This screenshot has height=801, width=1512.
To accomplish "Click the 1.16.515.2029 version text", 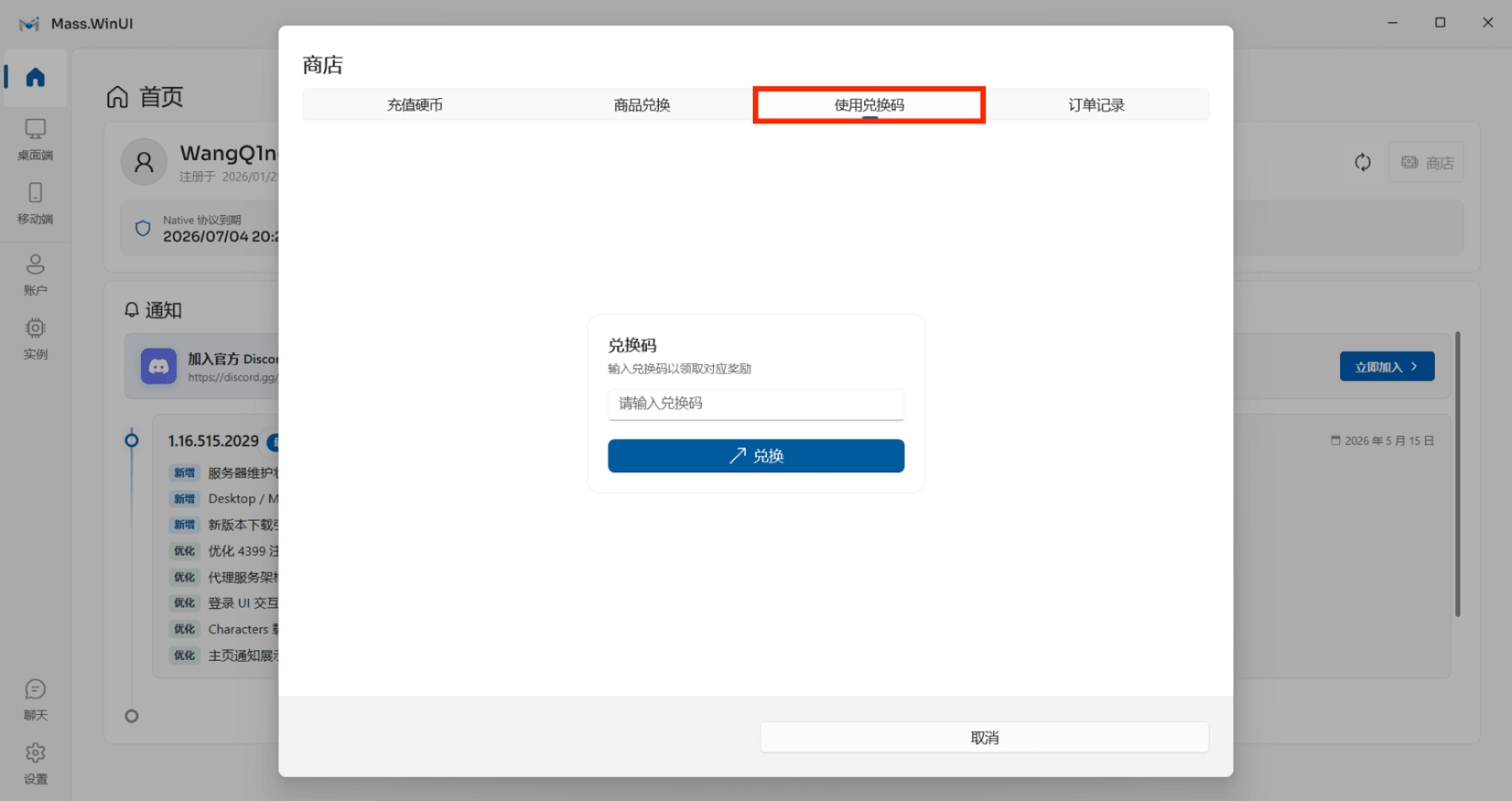I will click(x=213, y=441).
